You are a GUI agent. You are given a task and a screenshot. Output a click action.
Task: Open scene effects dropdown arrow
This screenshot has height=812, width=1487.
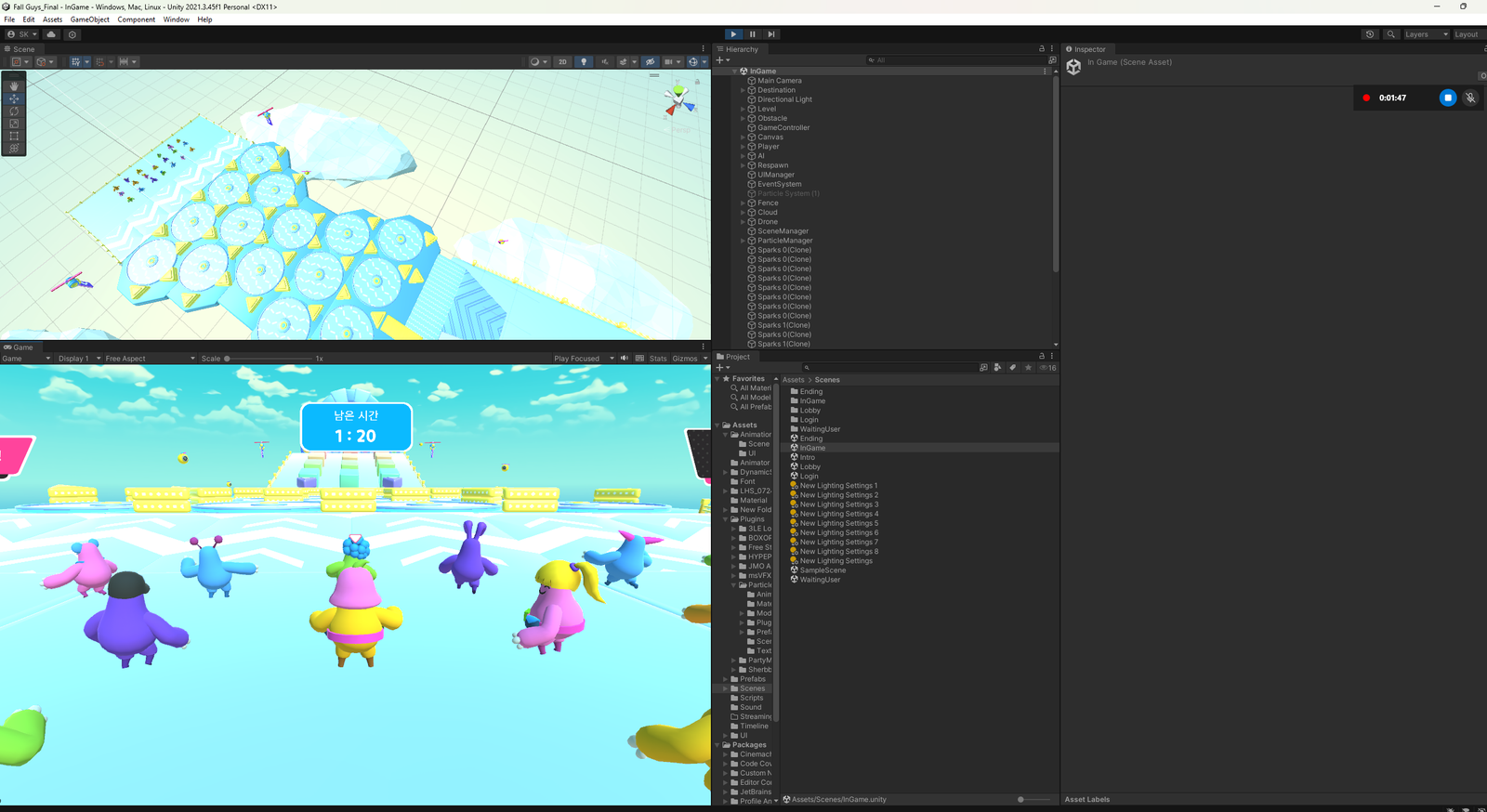tap(634, 62)
